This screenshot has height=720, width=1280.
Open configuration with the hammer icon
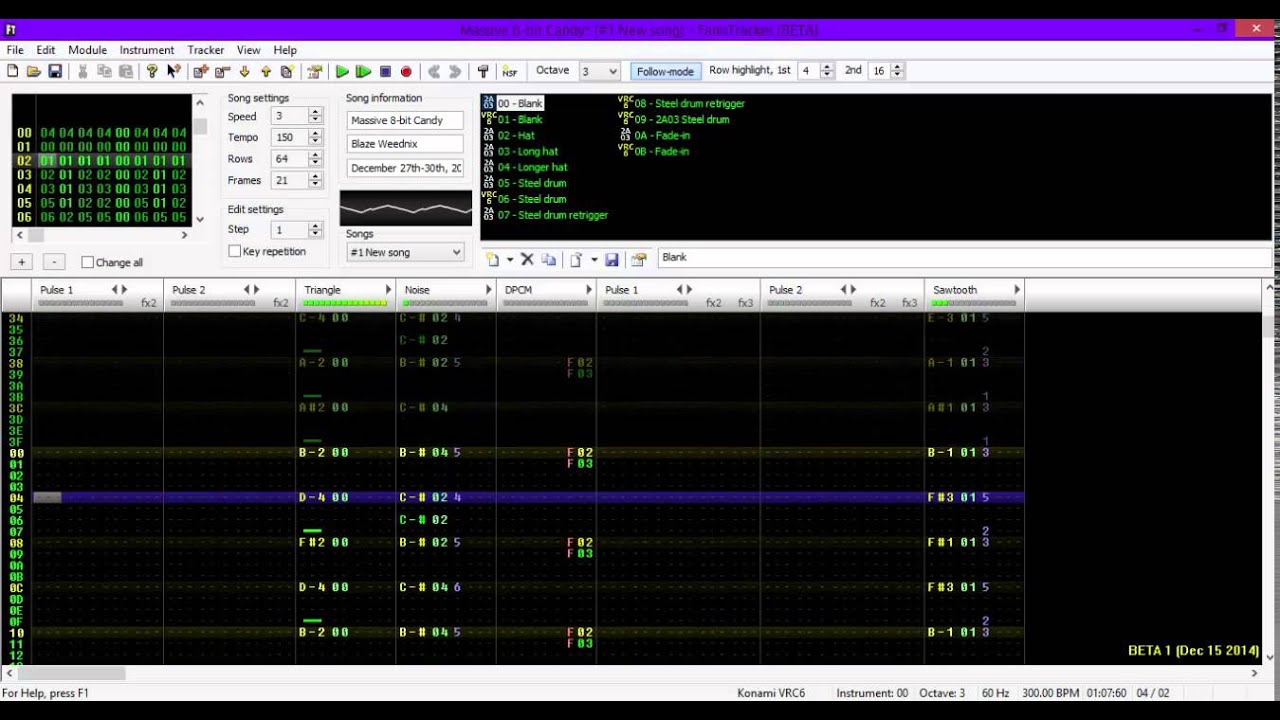pos(483,71)
